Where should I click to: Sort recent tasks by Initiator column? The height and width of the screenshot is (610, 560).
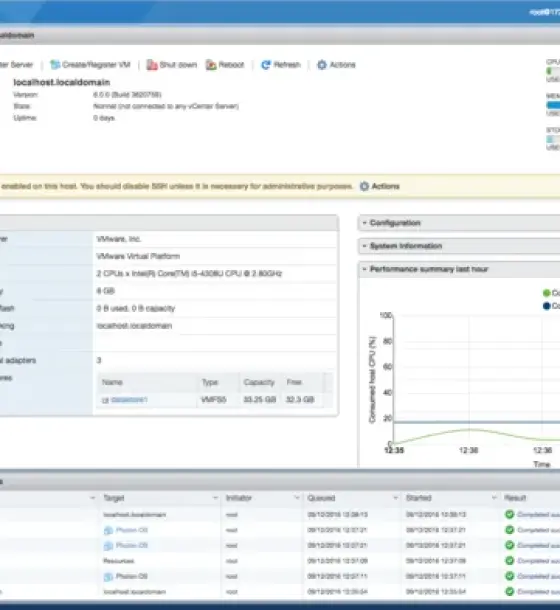coord(239,498)
